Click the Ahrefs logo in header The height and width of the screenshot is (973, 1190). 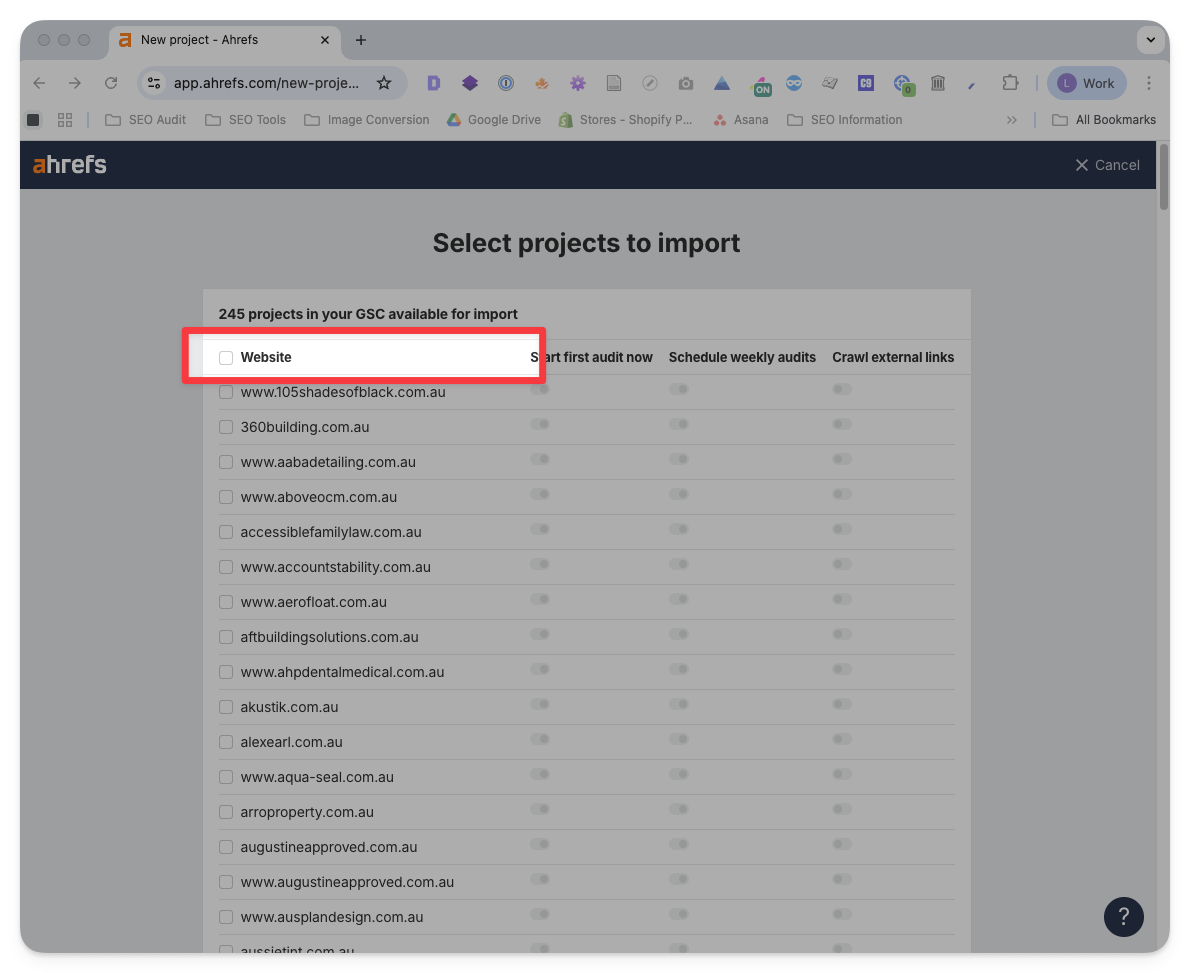tap(69, 165)
